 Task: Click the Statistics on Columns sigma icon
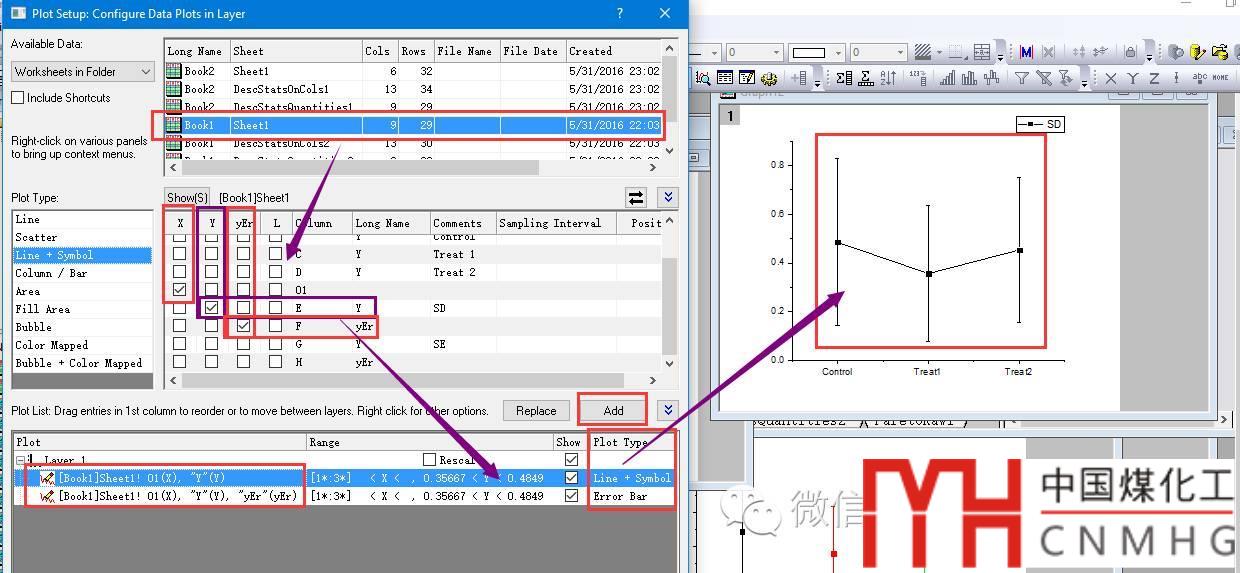pyautogui.click(x=844, y=78)
